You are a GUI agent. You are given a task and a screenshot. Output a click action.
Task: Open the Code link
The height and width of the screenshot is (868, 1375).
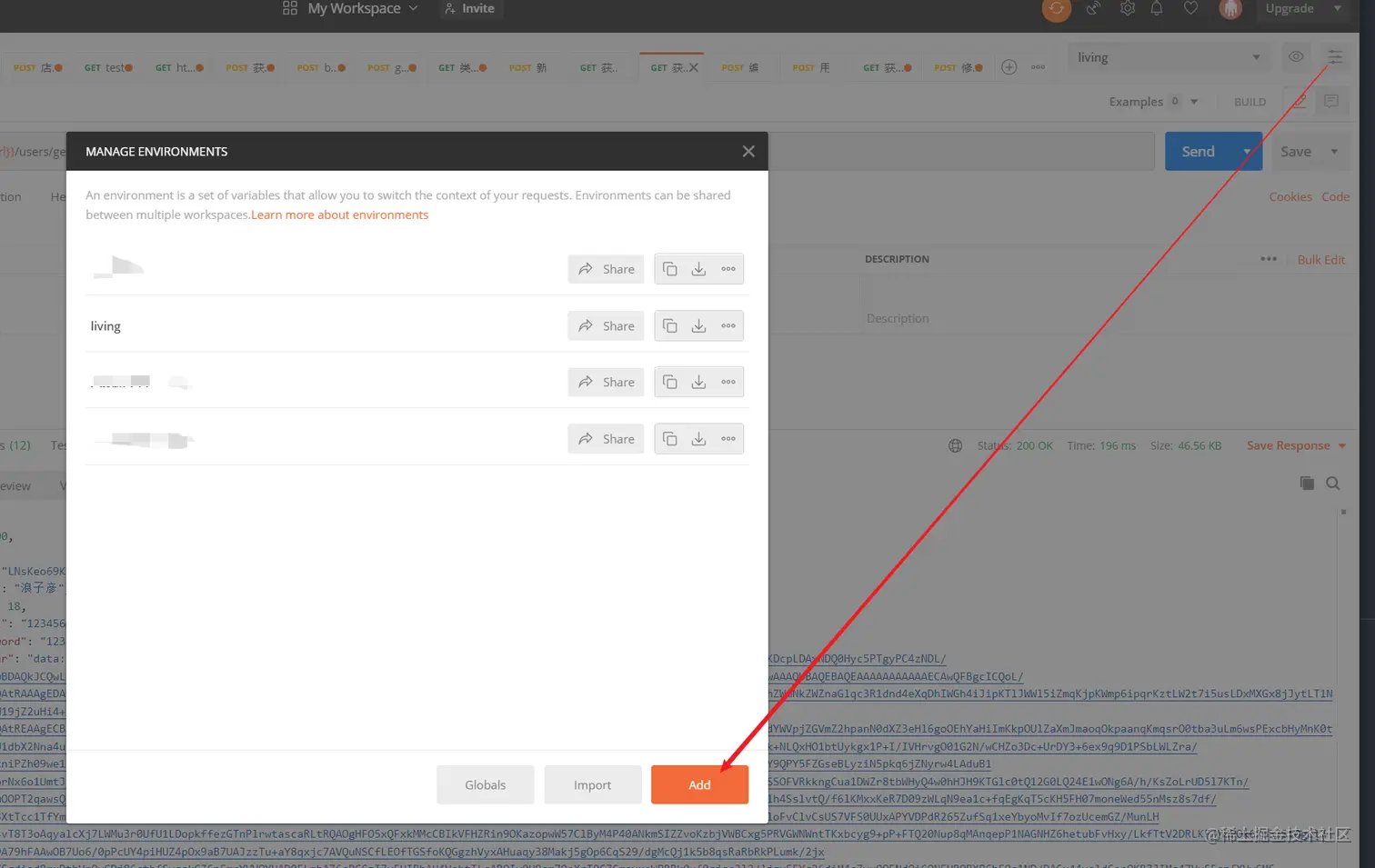point(1335,196)
